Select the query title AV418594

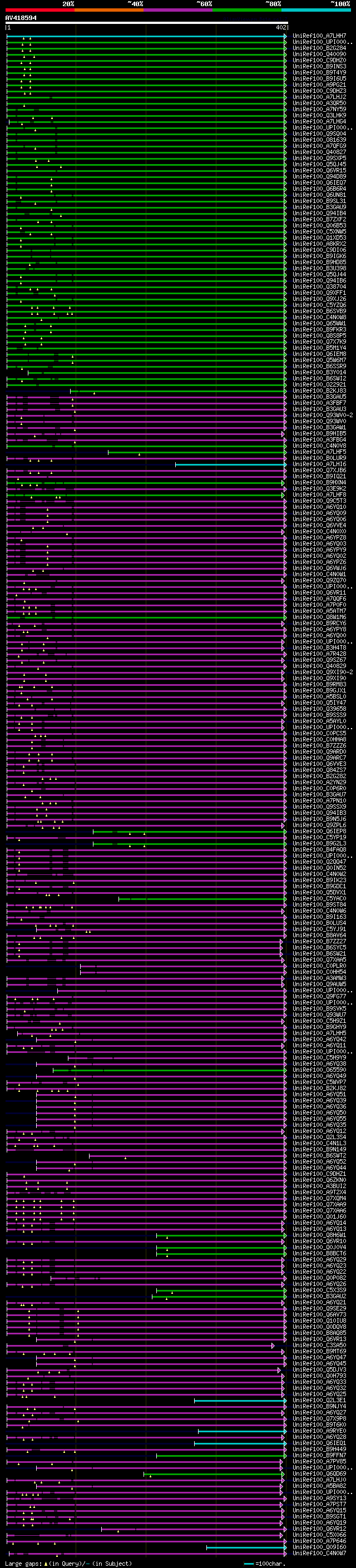(21, 18)
